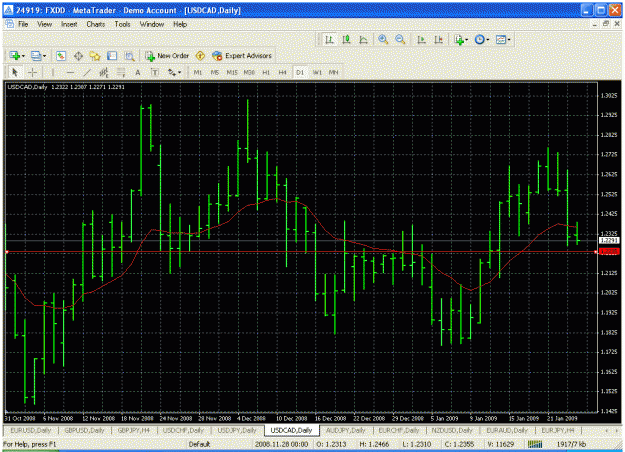
Task: Toggle the Terminal window icon
Action: [112, 56]
